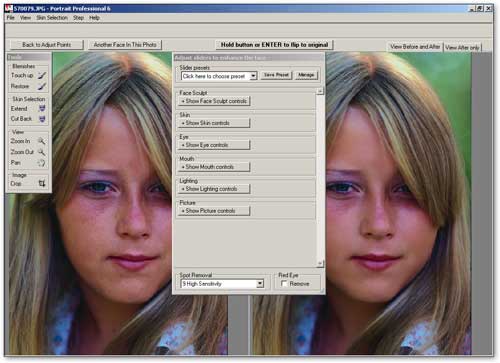500x363 pixels.
Task: Open the Skin Selection menu
Action: pos(52,18)
